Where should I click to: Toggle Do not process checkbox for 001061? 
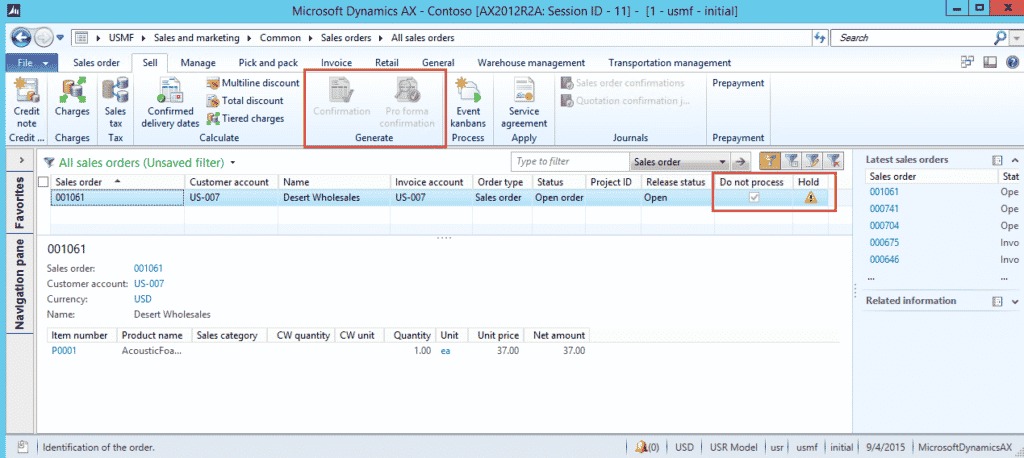point(754,197)
